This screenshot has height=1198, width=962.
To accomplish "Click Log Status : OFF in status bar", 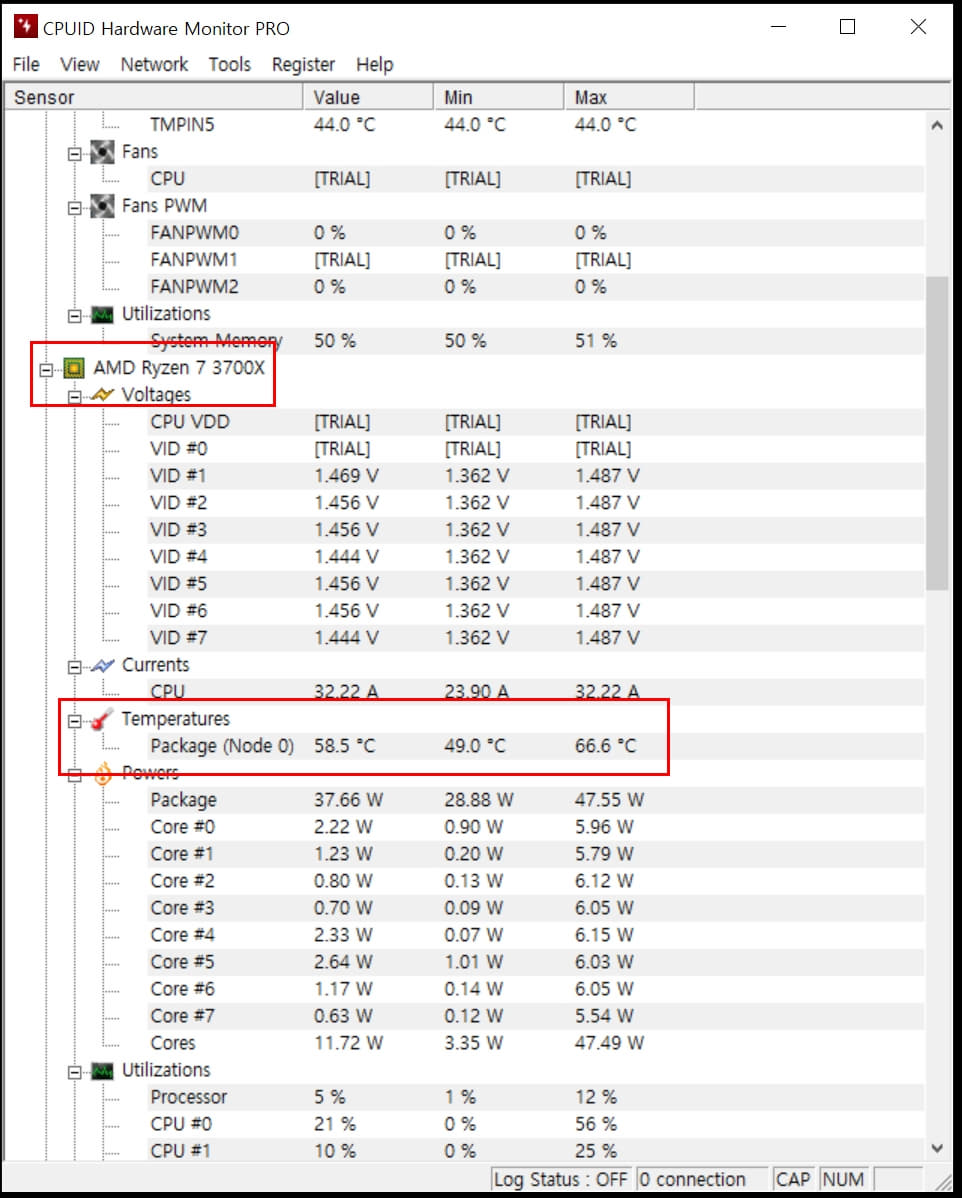I will 561,1180.
